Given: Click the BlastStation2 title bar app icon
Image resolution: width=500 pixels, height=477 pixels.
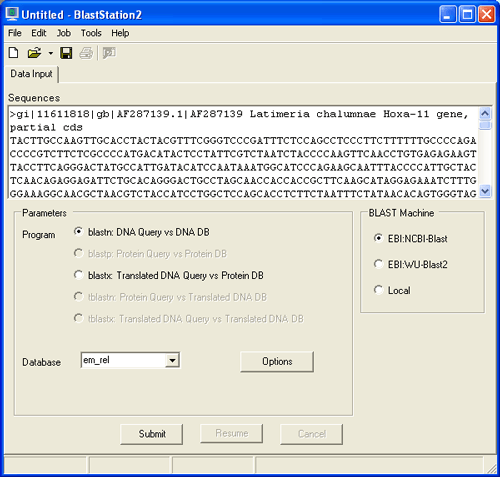Looking at the screenshot, I should pyautogui.click(x=12, y=14).
